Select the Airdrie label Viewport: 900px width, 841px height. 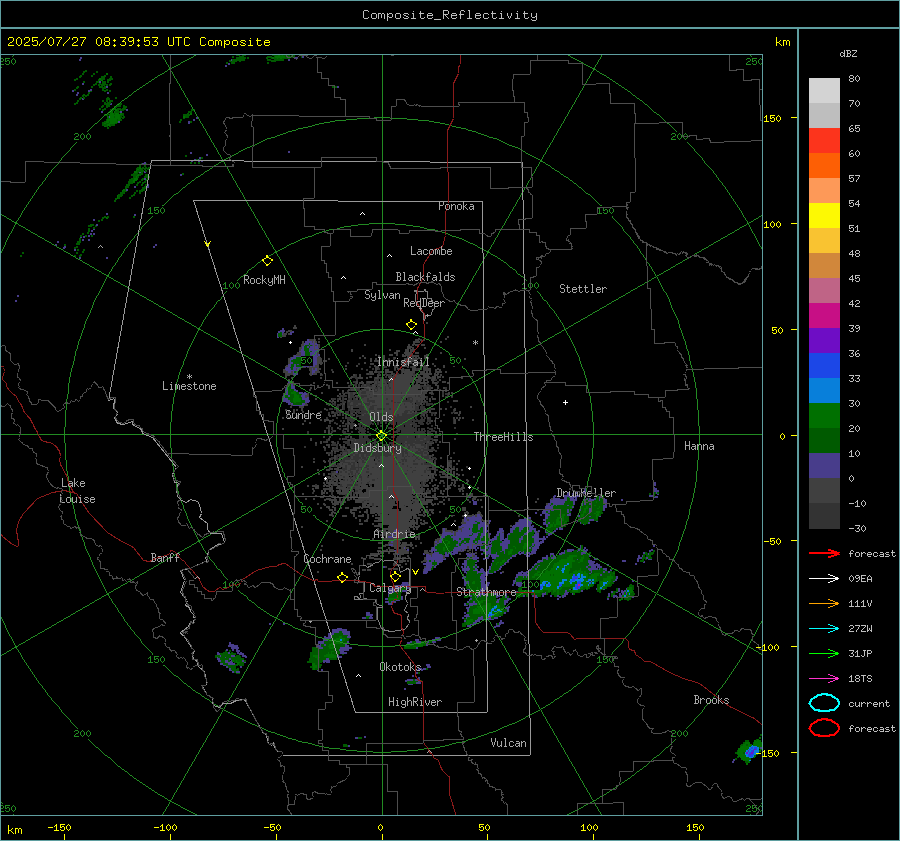click(x=394, y=534)
